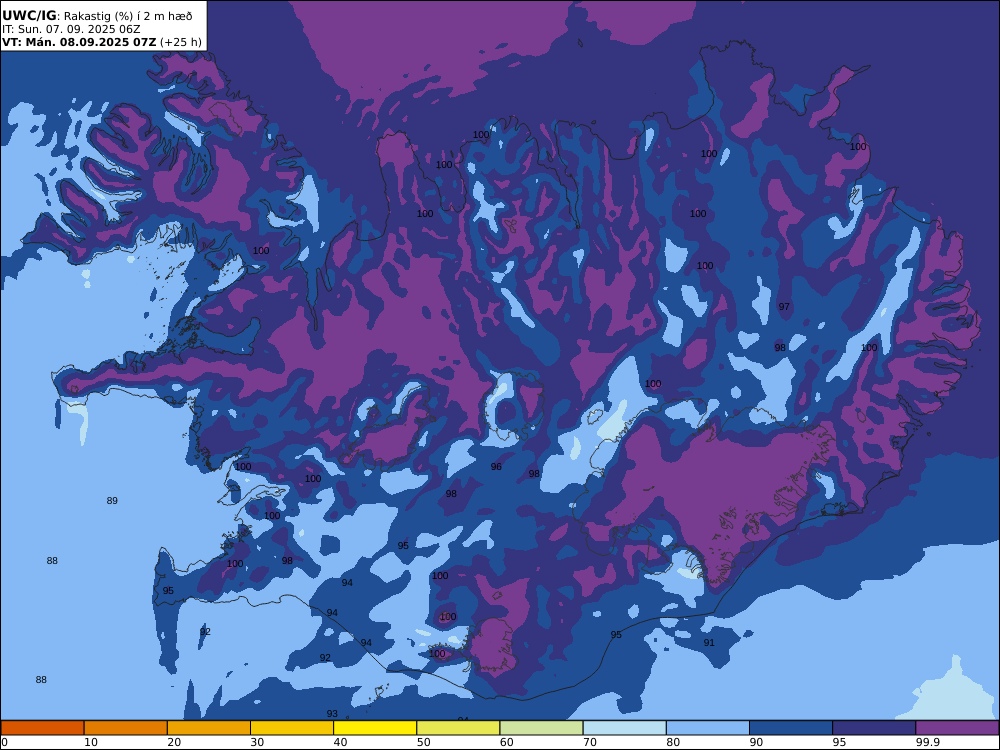The width and height of the screenshot is (1000, 750).
Task: Select the 80–90 light blue legend swatch
Action: pos(708,728)
